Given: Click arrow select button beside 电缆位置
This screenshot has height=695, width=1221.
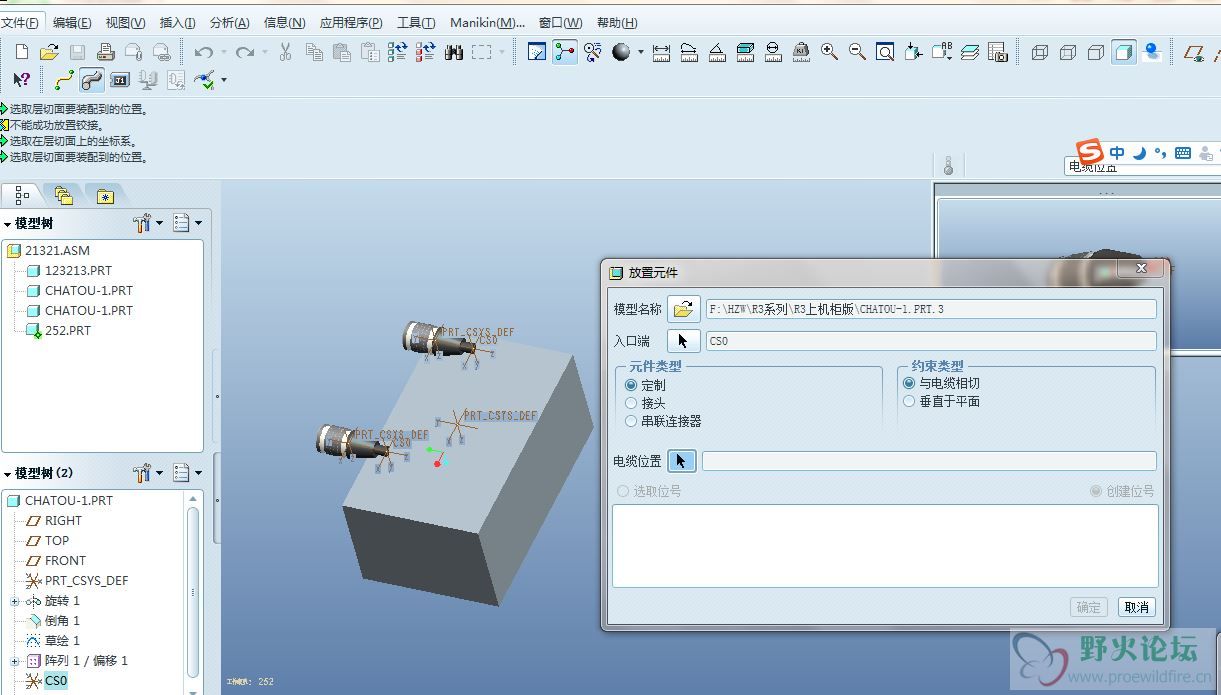Looking at the screenshot, I should 681,461.
